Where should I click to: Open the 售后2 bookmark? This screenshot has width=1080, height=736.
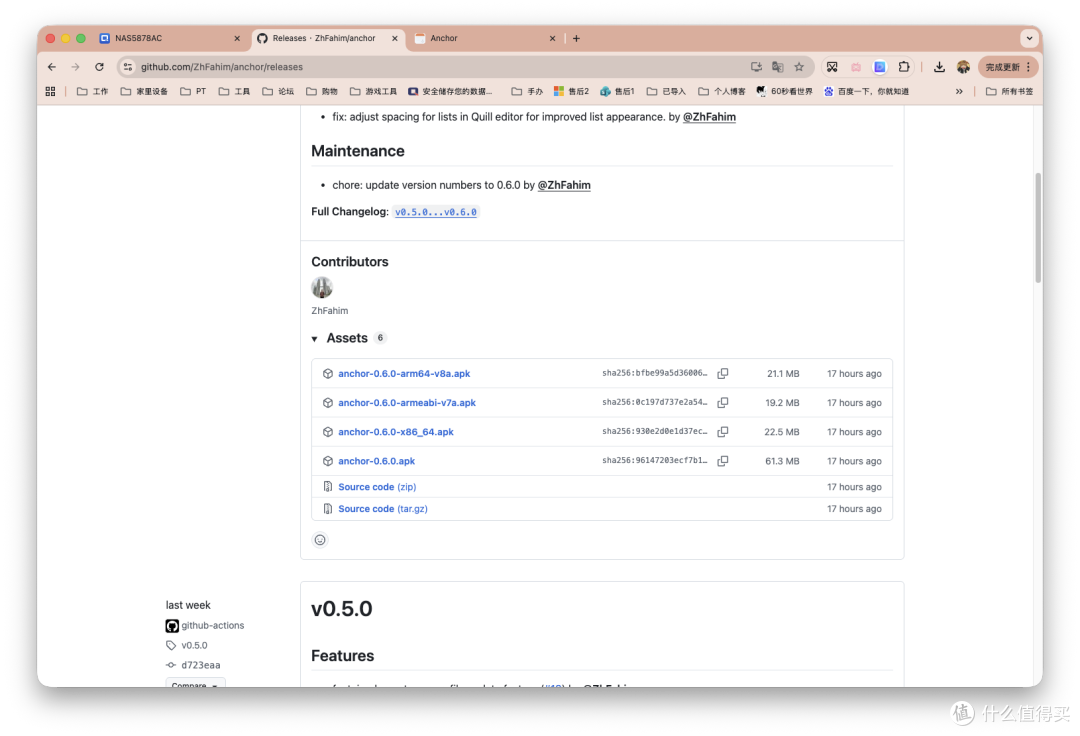[x=571, y=91]
